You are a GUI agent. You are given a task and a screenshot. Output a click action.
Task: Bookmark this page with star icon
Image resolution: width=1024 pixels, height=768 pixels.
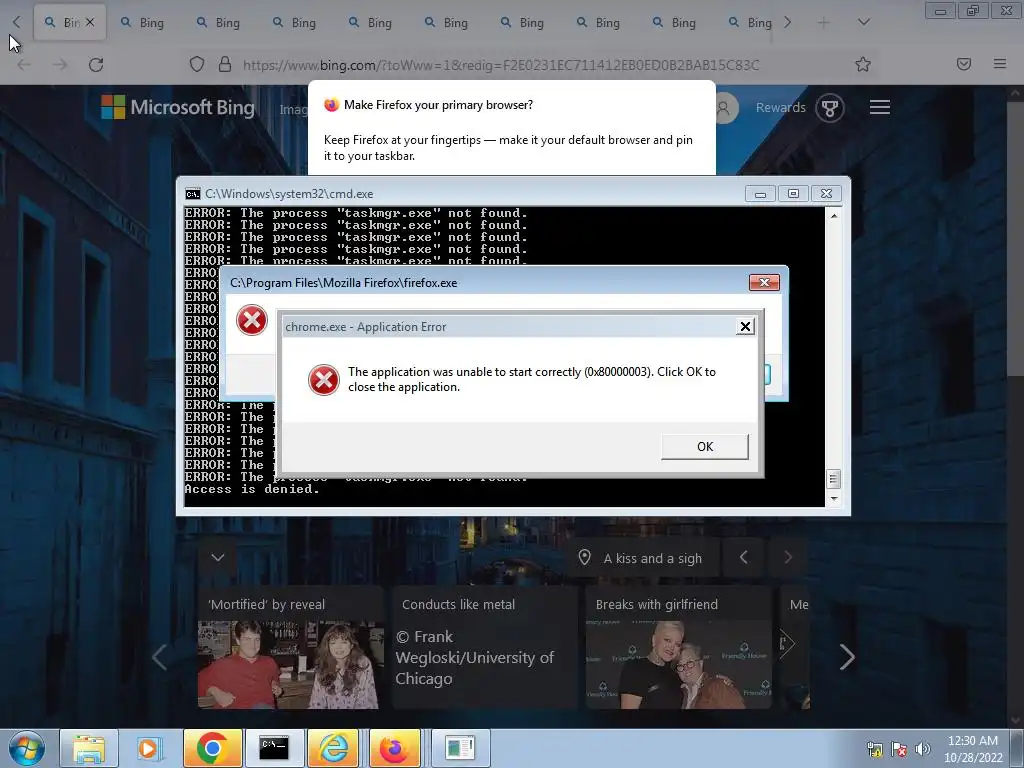[x=863, y=64]
